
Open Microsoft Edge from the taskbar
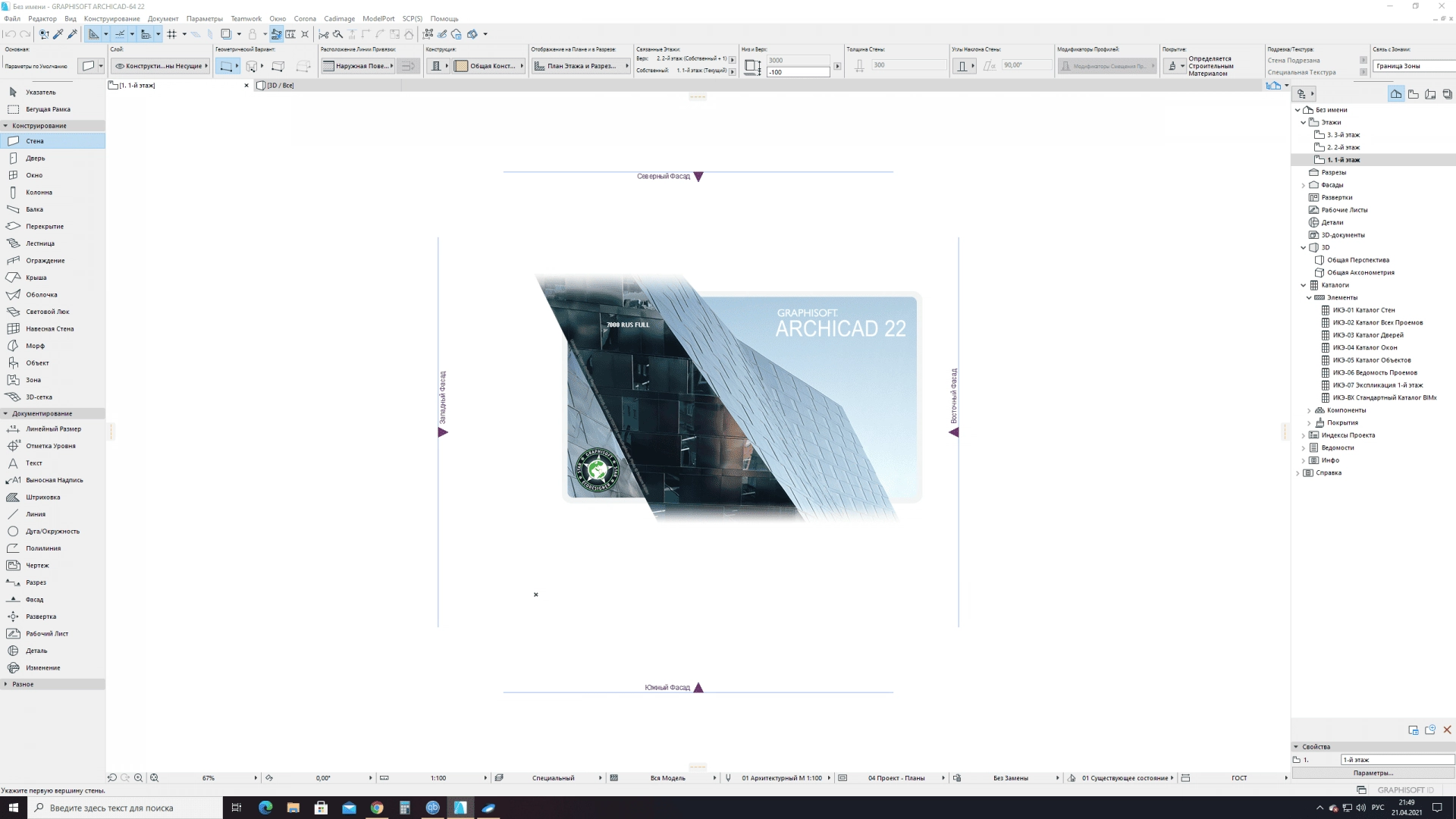coord(265,808)
